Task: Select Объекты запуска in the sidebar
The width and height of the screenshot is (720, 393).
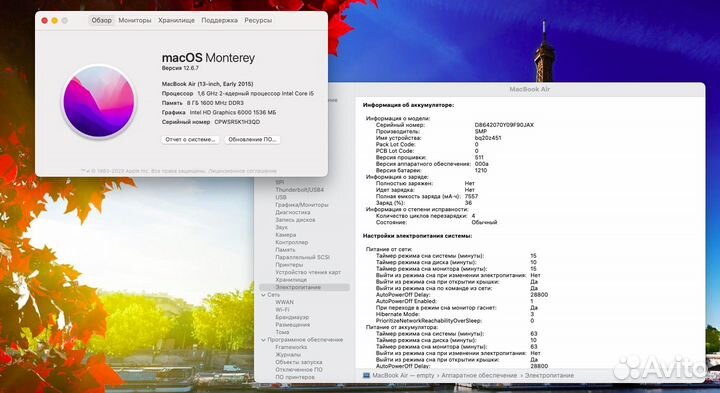Action: pos(298,362)
